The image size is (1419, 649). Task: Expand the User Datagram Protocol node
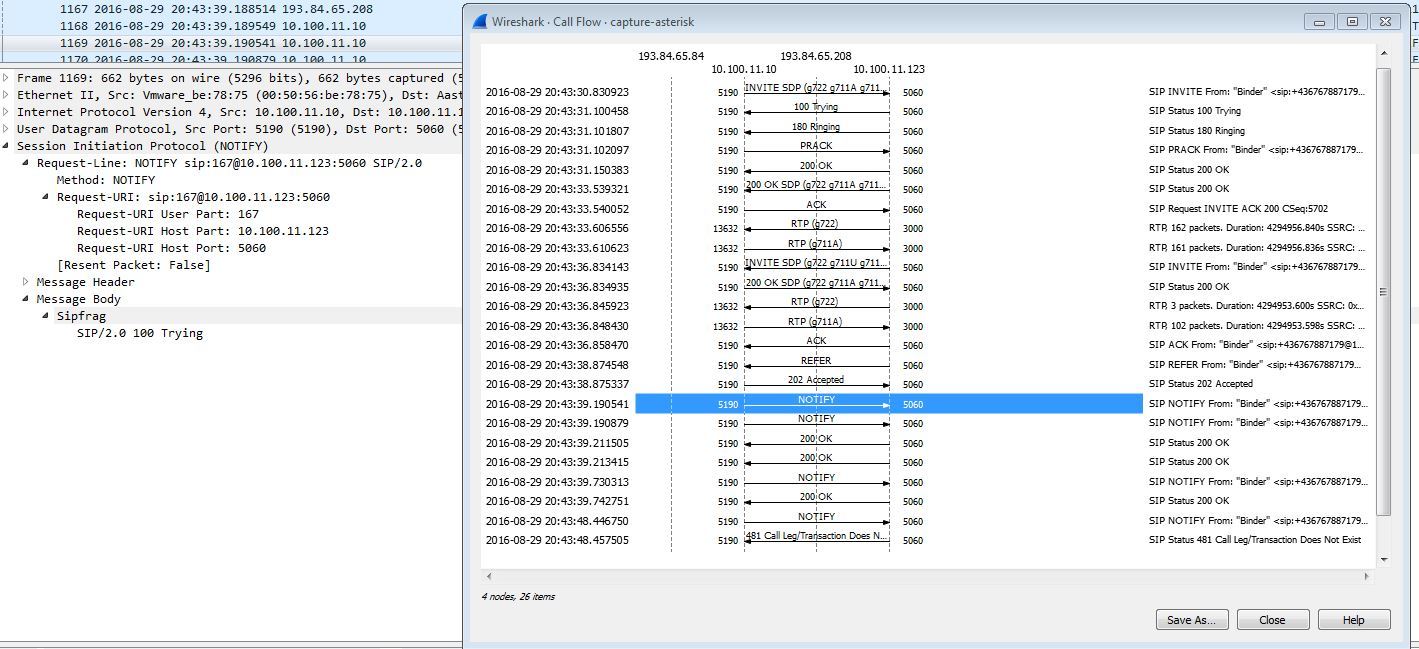[x=8, y=129]
